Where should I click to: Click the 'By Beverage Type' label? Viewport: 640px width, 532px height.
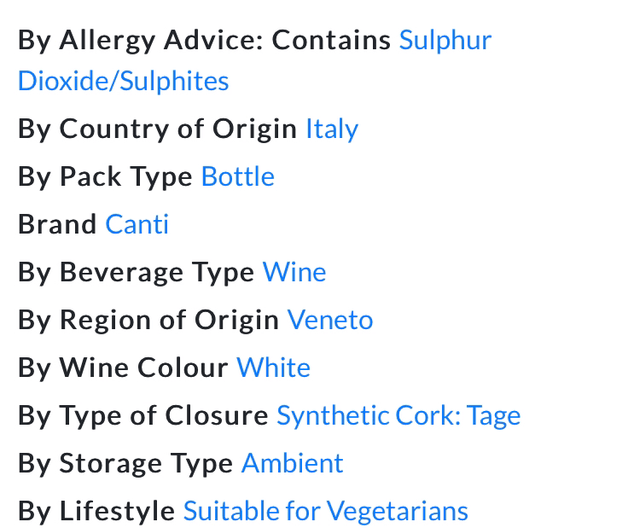(136, 273)
